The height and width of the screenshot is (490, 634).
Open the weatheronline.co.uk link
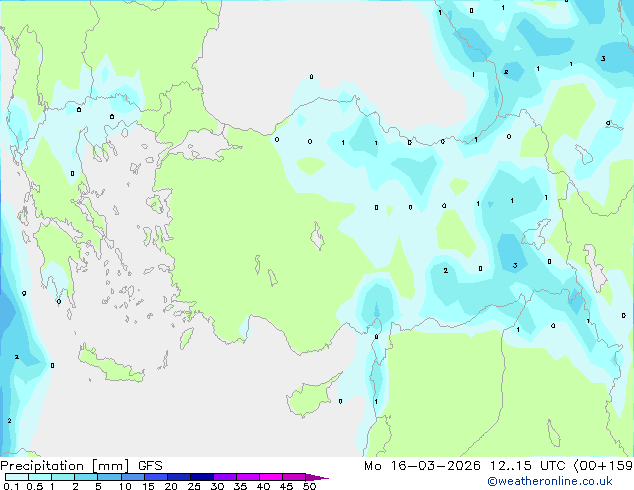coord(550,481)
